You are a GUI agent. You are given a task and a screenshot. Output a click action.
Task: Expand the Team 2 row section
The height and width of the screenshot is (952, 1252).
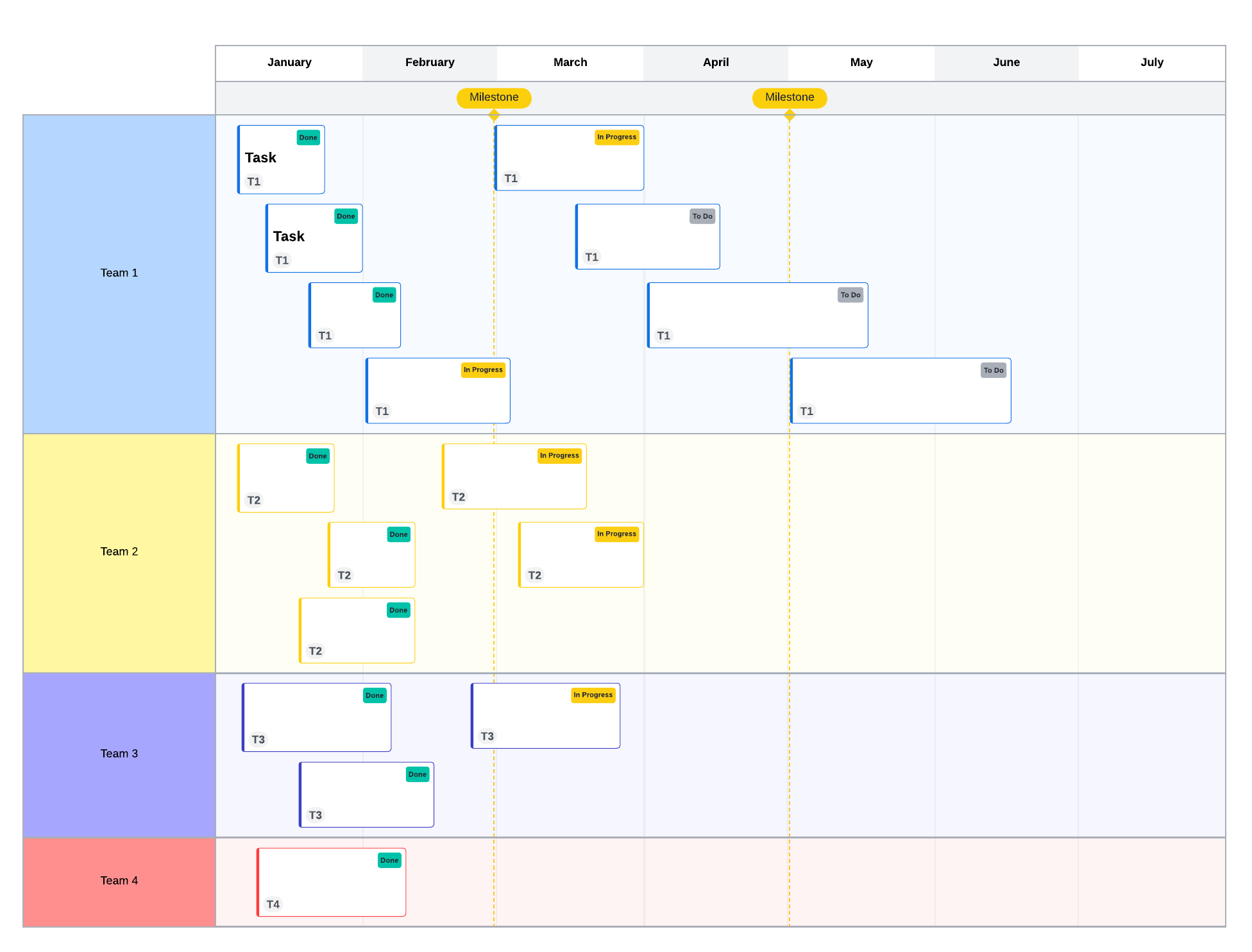[x=119, y=551]
